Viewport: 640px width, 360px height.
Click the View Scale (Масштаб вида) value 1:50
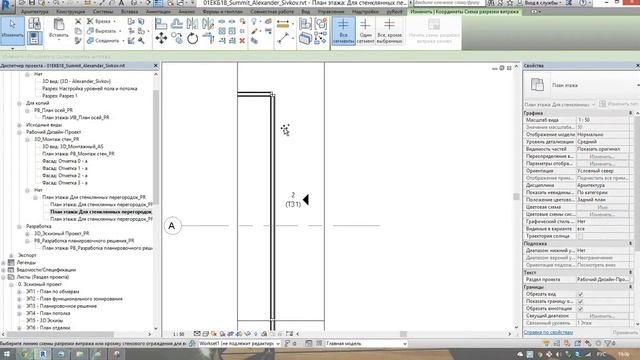tap(603, 120)
